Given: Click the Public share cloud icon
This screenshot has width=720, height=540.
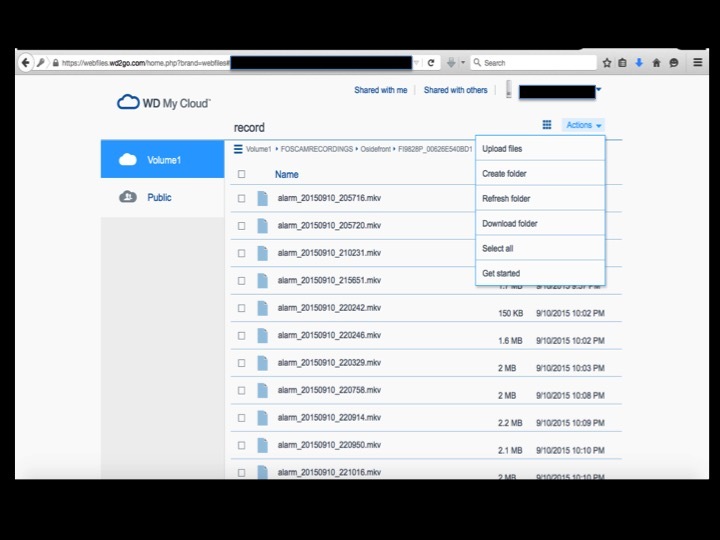Looking at the screenshot, I should [128, 197].
